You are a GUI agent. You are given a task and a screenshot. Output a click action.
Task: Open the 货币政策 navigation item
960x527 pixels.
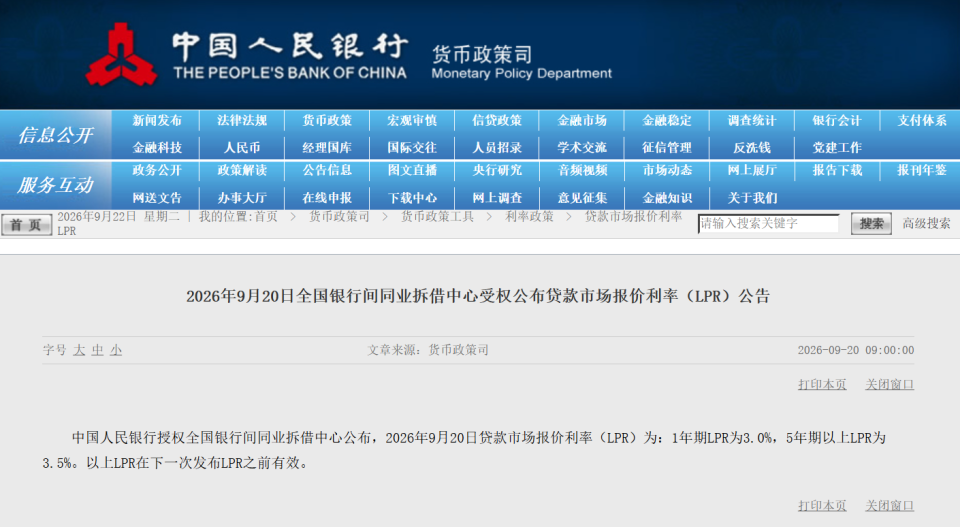coord(327,121)
